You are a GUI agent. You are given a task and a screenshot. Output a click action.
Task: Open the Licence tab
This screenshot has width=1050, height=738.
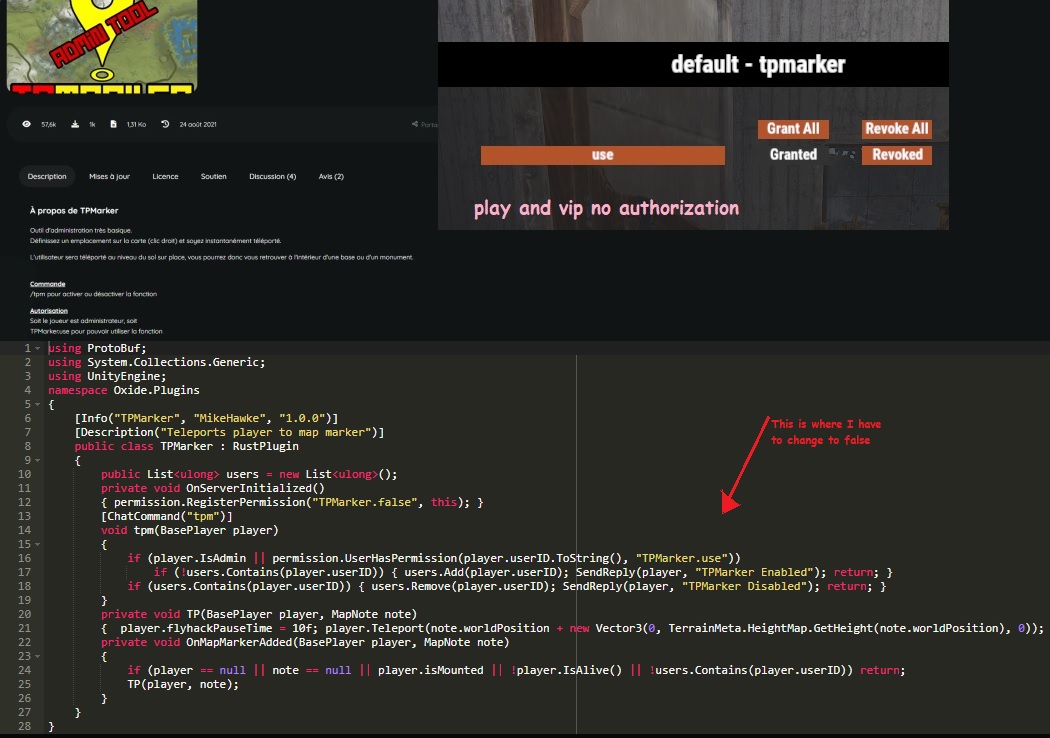click(165, 177)
